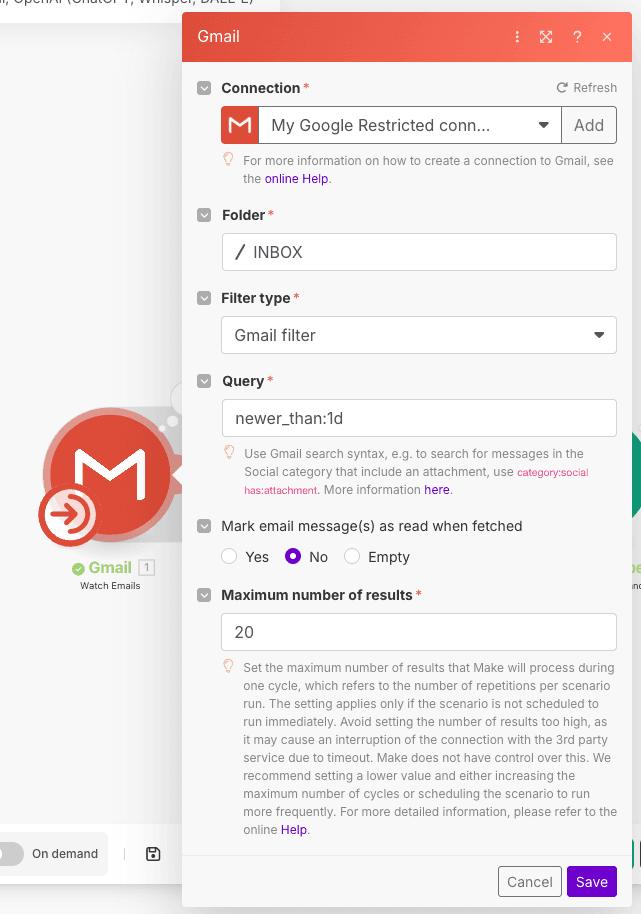The width and height of the screenshot is (641, 914).
Task: Click the save scenario floppy disk icon
Action: [153, 854]
